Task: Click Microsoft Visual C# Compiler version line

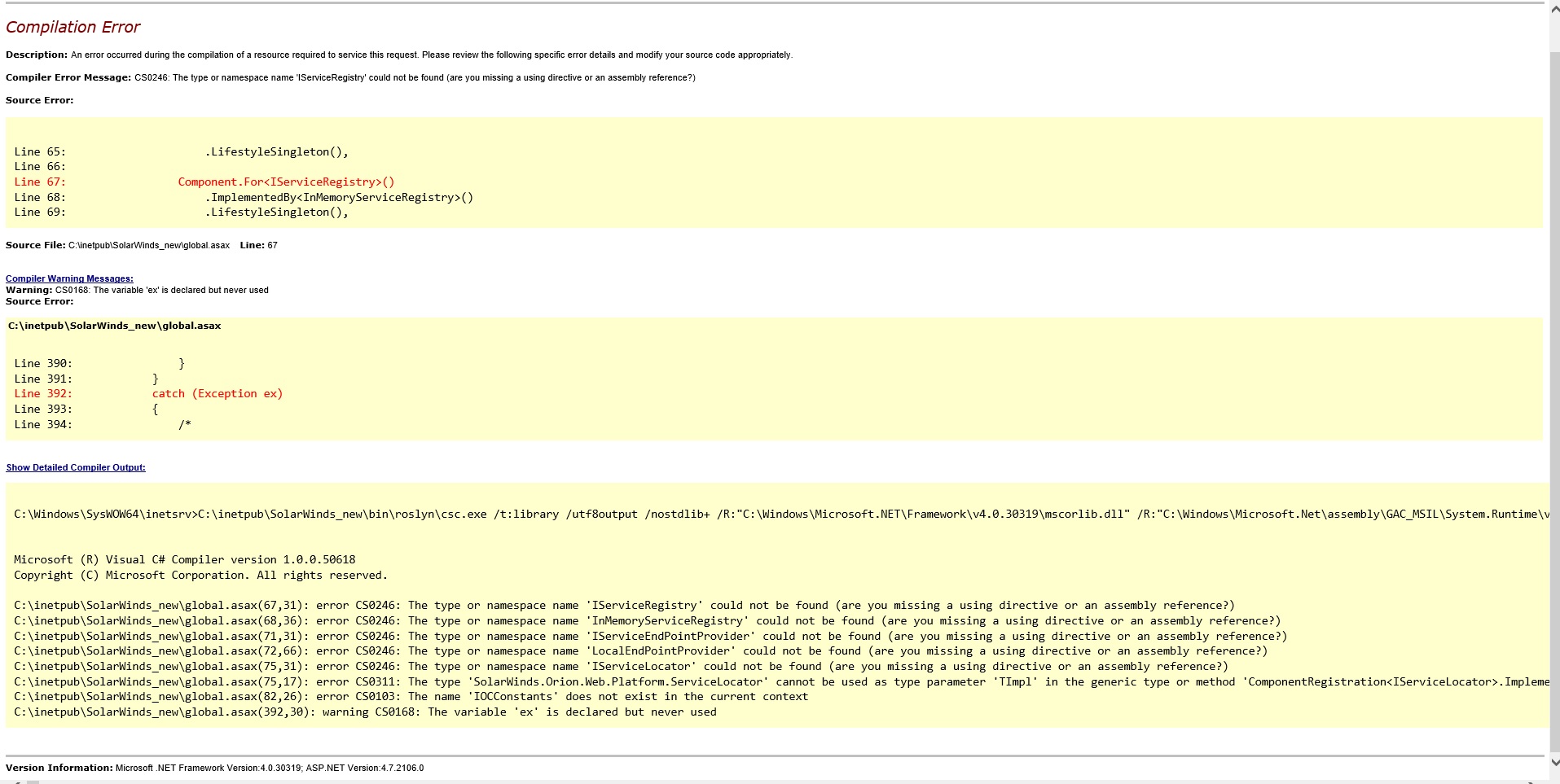Action: pos(185,560)
